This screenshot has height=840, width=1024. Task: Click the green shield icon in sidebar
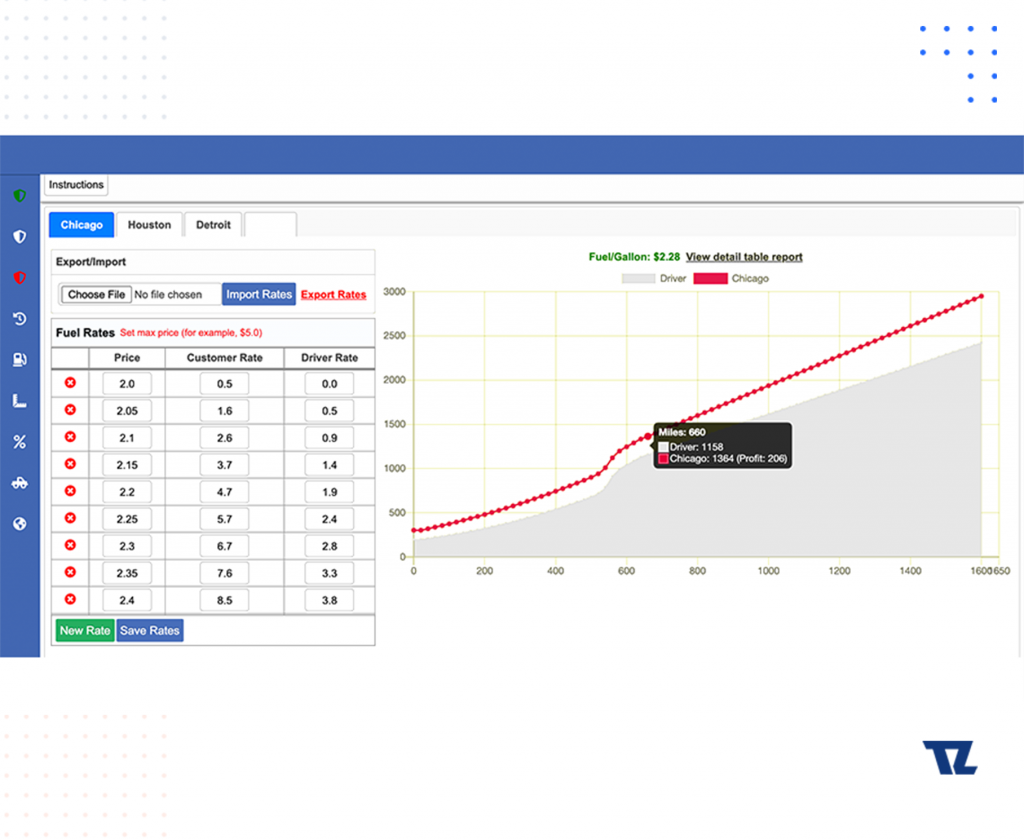[19, 196]
